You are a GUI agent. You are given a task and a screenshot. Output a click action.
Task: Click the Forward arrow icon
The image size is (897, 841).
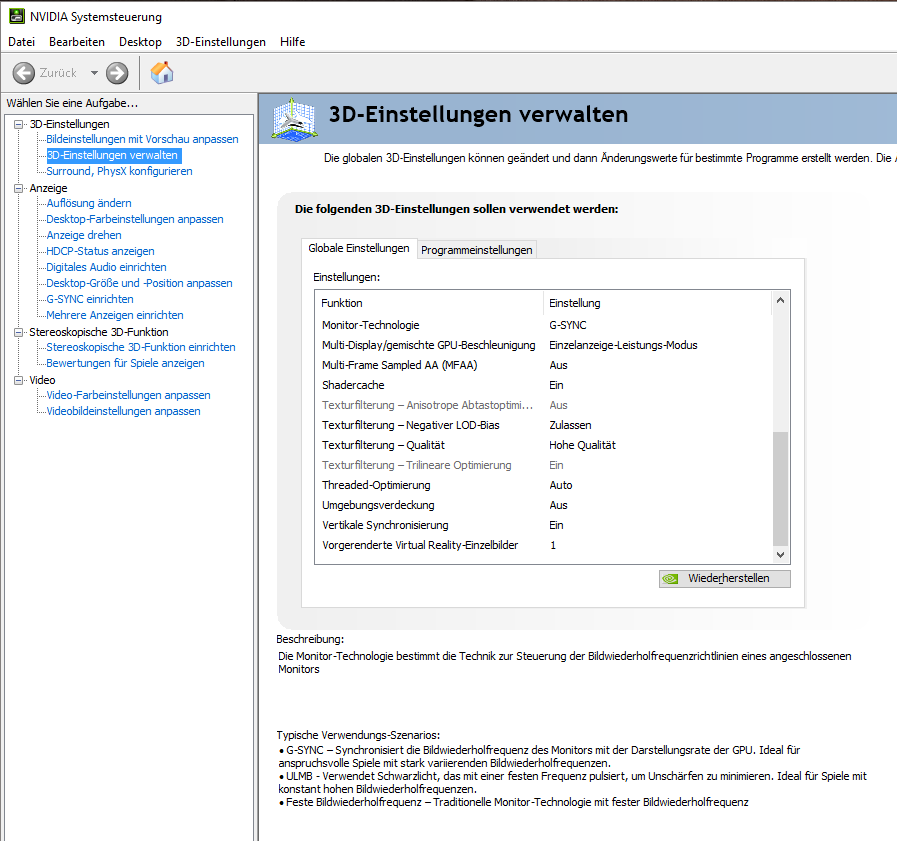[117, 73]
